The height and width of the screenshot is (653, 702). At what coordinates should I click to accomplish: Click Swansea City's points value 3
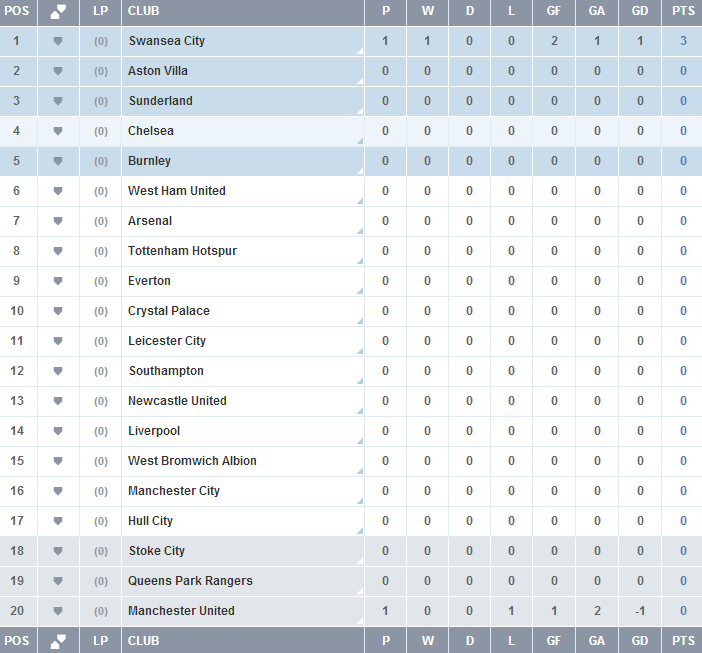[x=683, y=41]
